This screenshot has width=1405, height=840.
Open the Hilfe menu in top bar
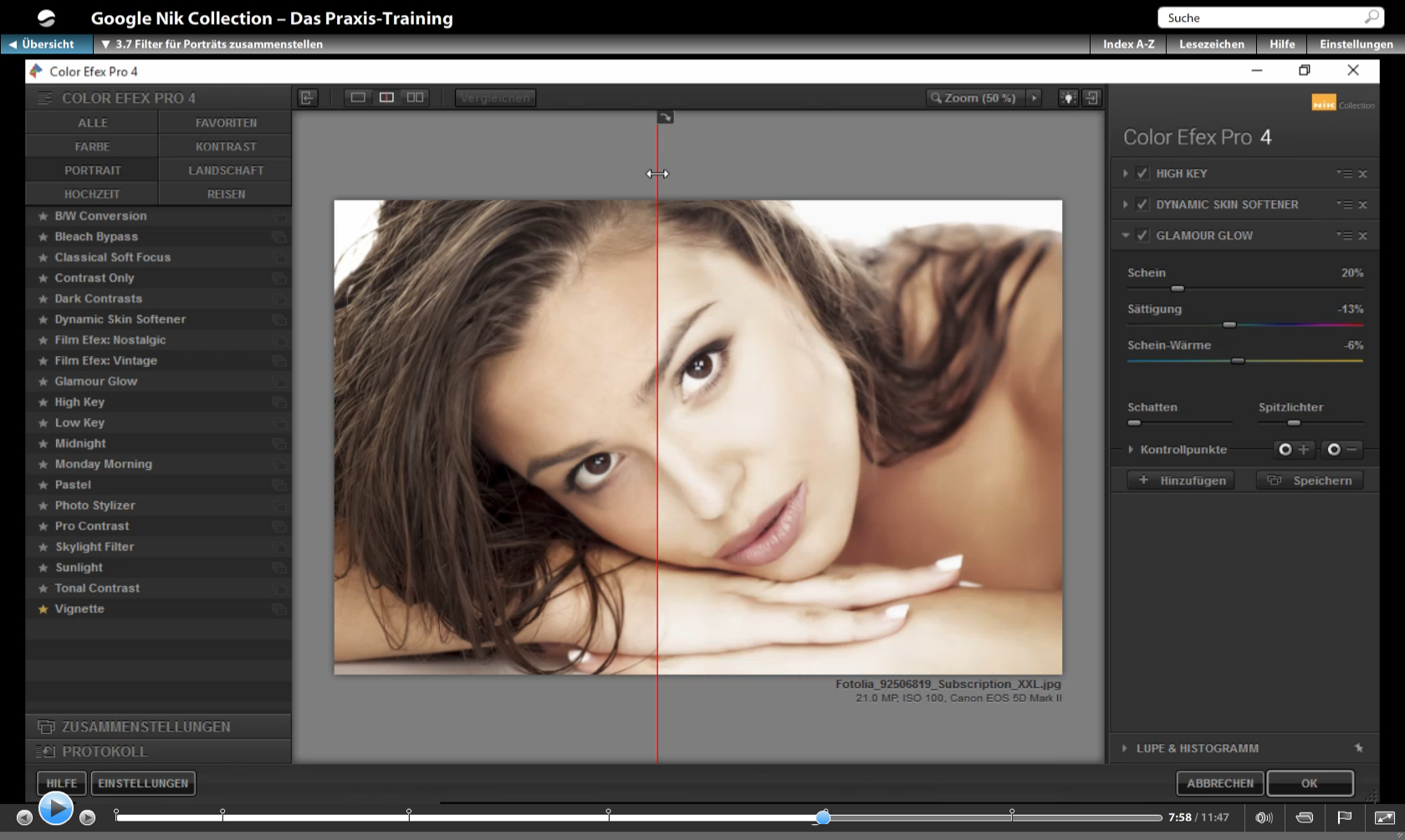(x=1281, y=44)
